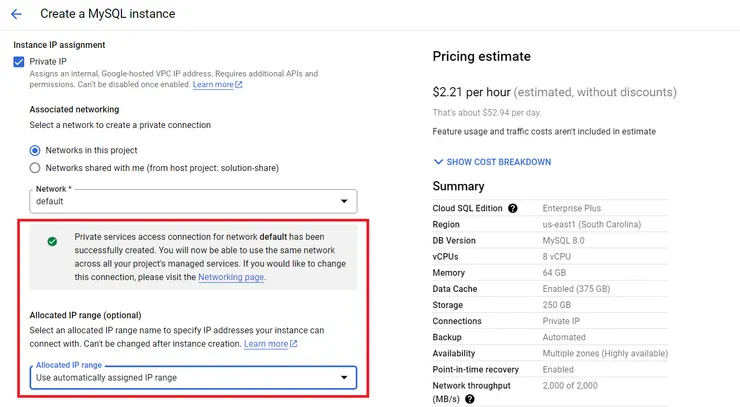Open the Network dropdown set to default
740x407 pixels.
193,201
